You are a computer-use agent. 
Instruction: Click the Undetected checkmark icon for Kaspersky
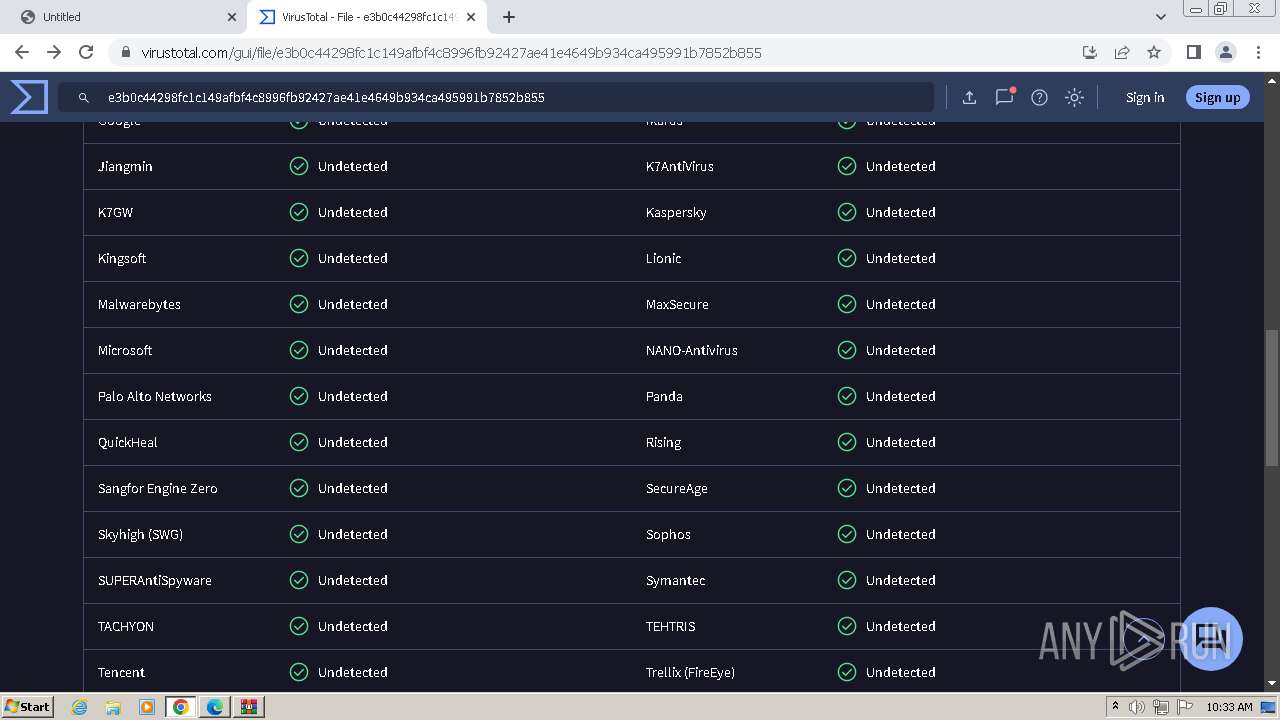[847, 212]
